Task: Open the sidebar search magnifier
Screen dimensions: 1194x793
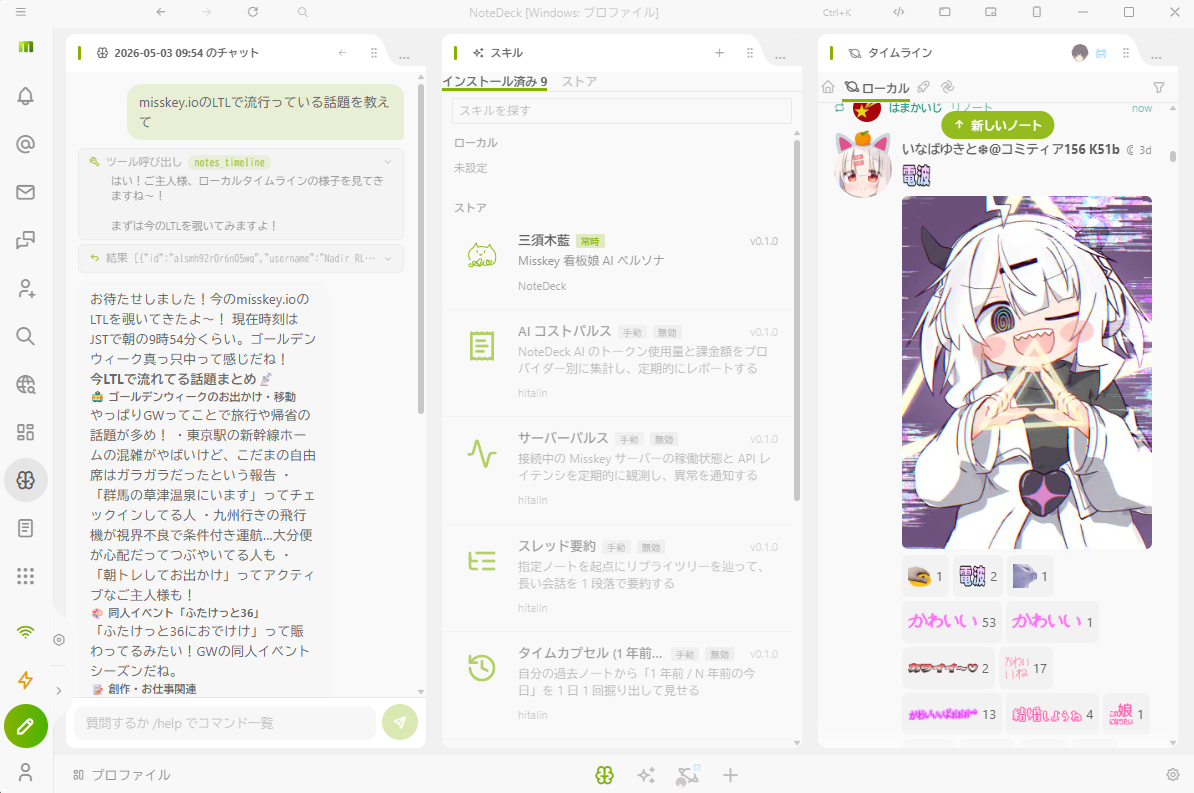Action: click(x=25, y=336)
